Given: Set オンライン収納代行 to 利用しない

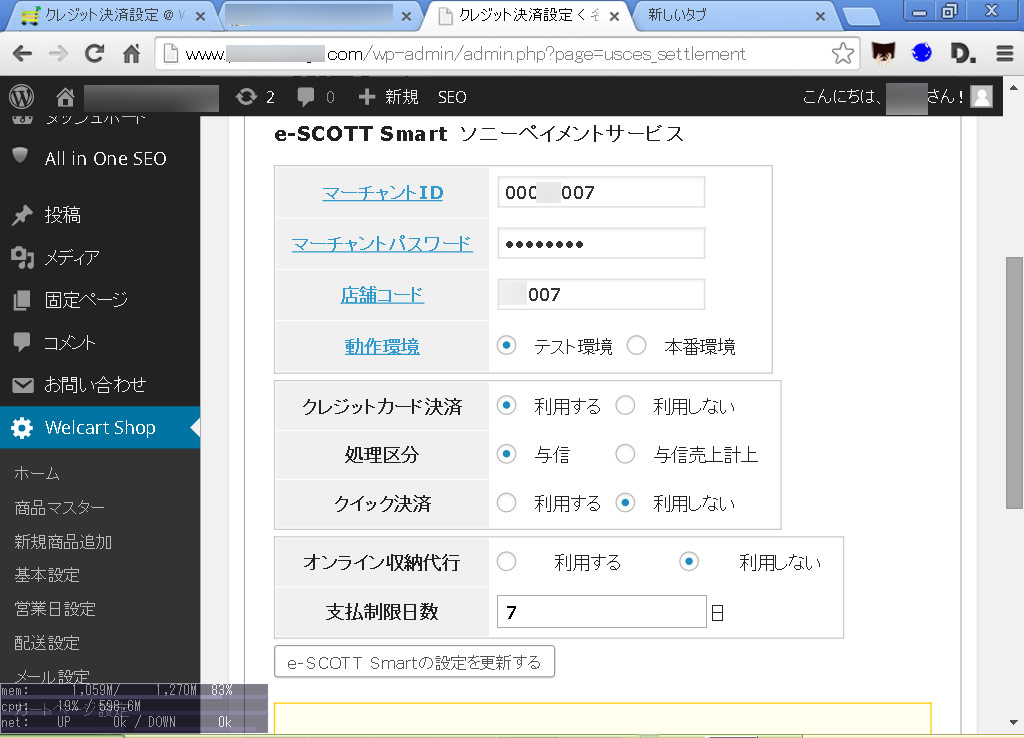Looking at the screenshot, I should pyautogui.click(x=689, y=562).
